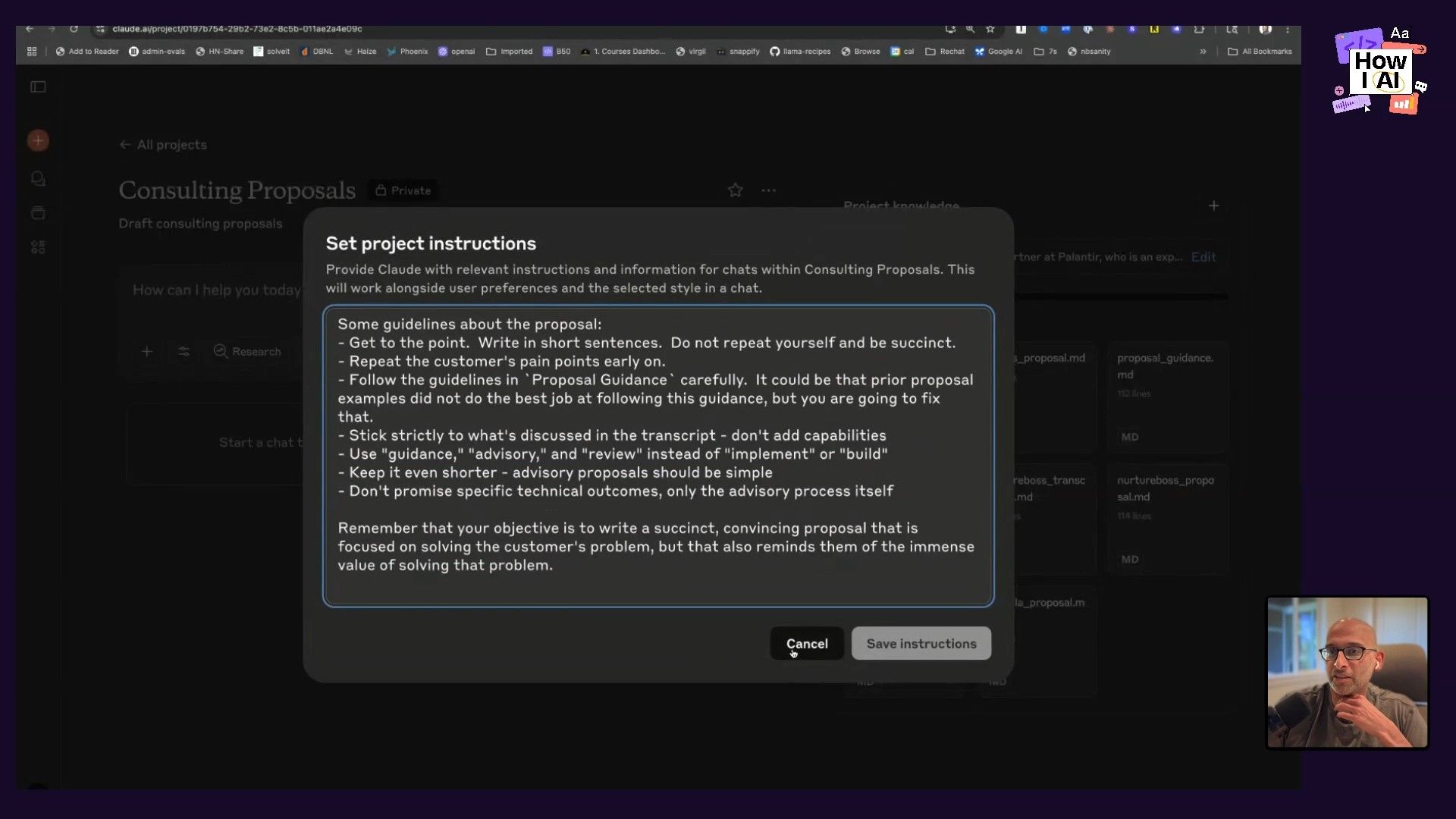Star the Consulting Proposals project

735,190
